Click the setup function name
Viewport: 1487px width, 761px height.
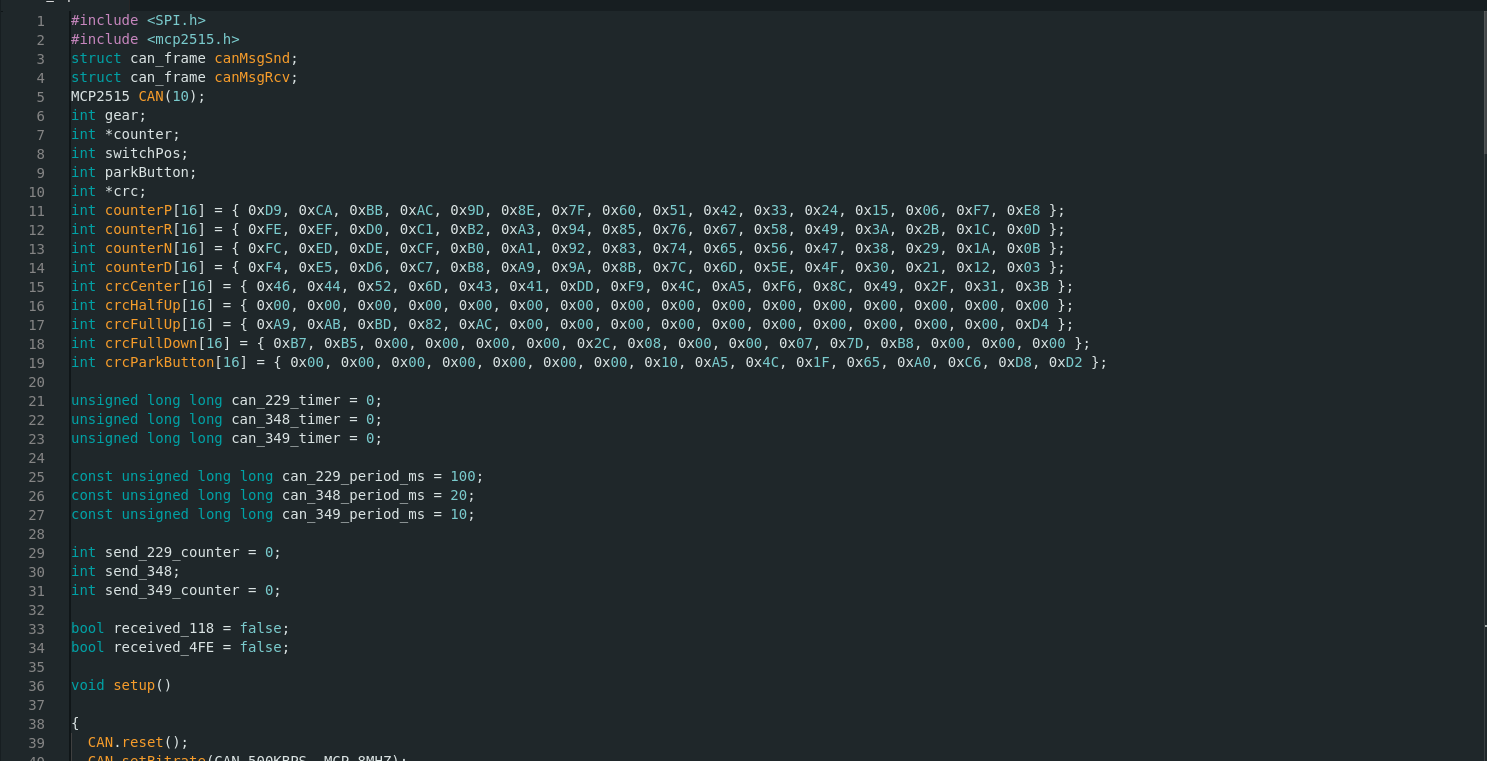click(x=133, y=686)
